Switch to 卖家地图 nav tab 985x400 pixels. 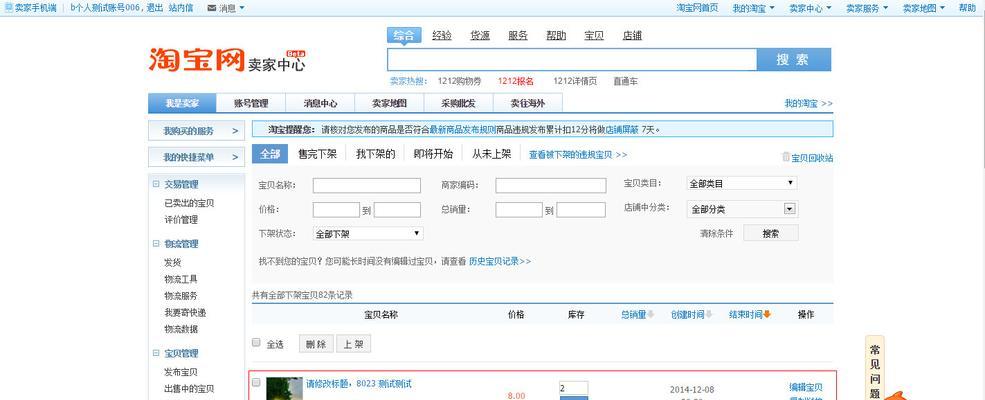(x=389, y=103)
